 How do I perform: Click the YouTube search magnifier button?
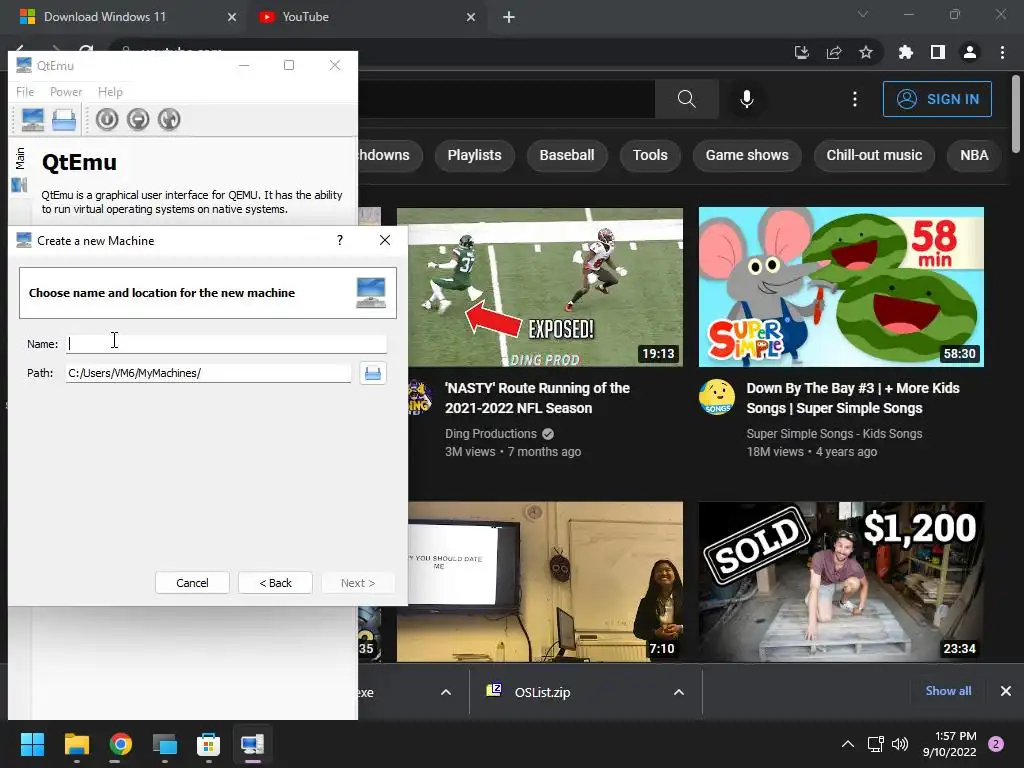(x=686, y=99)
